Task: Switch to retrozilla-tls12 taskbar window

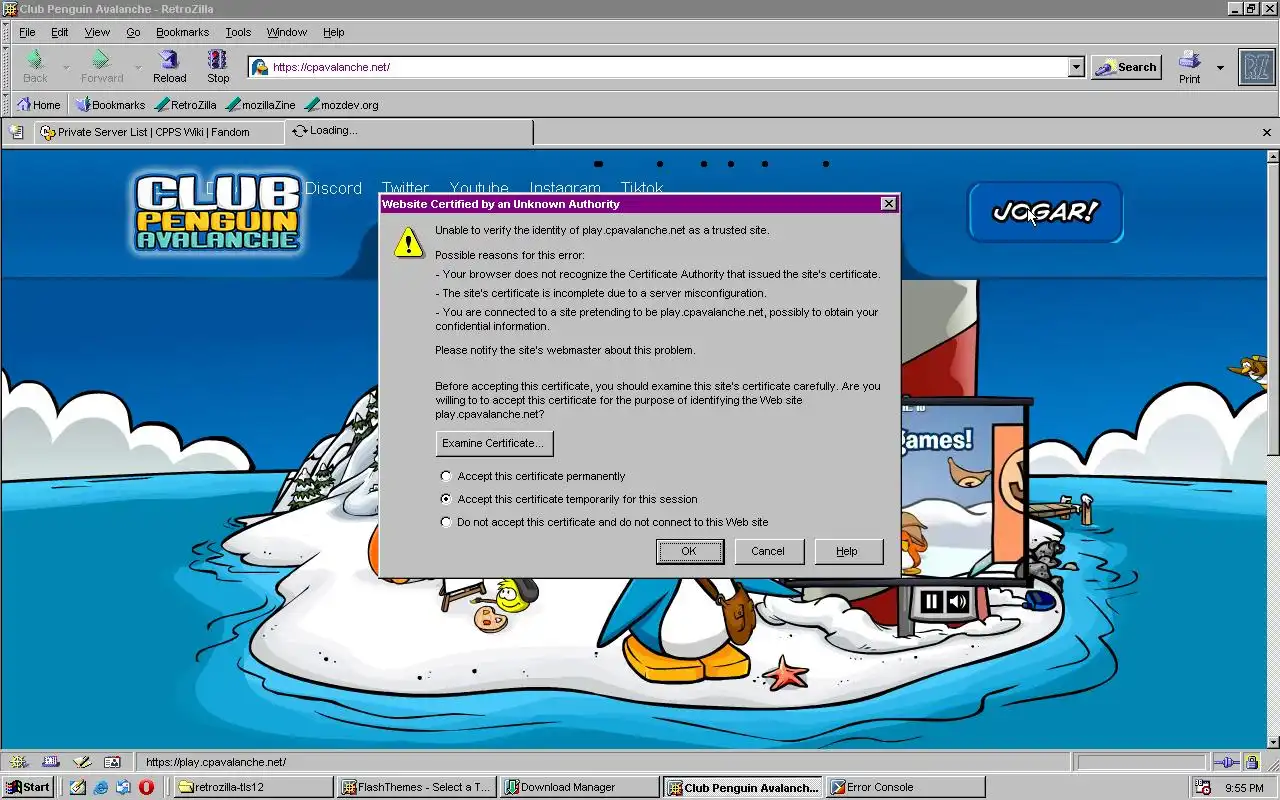Action: coord(252,787)
